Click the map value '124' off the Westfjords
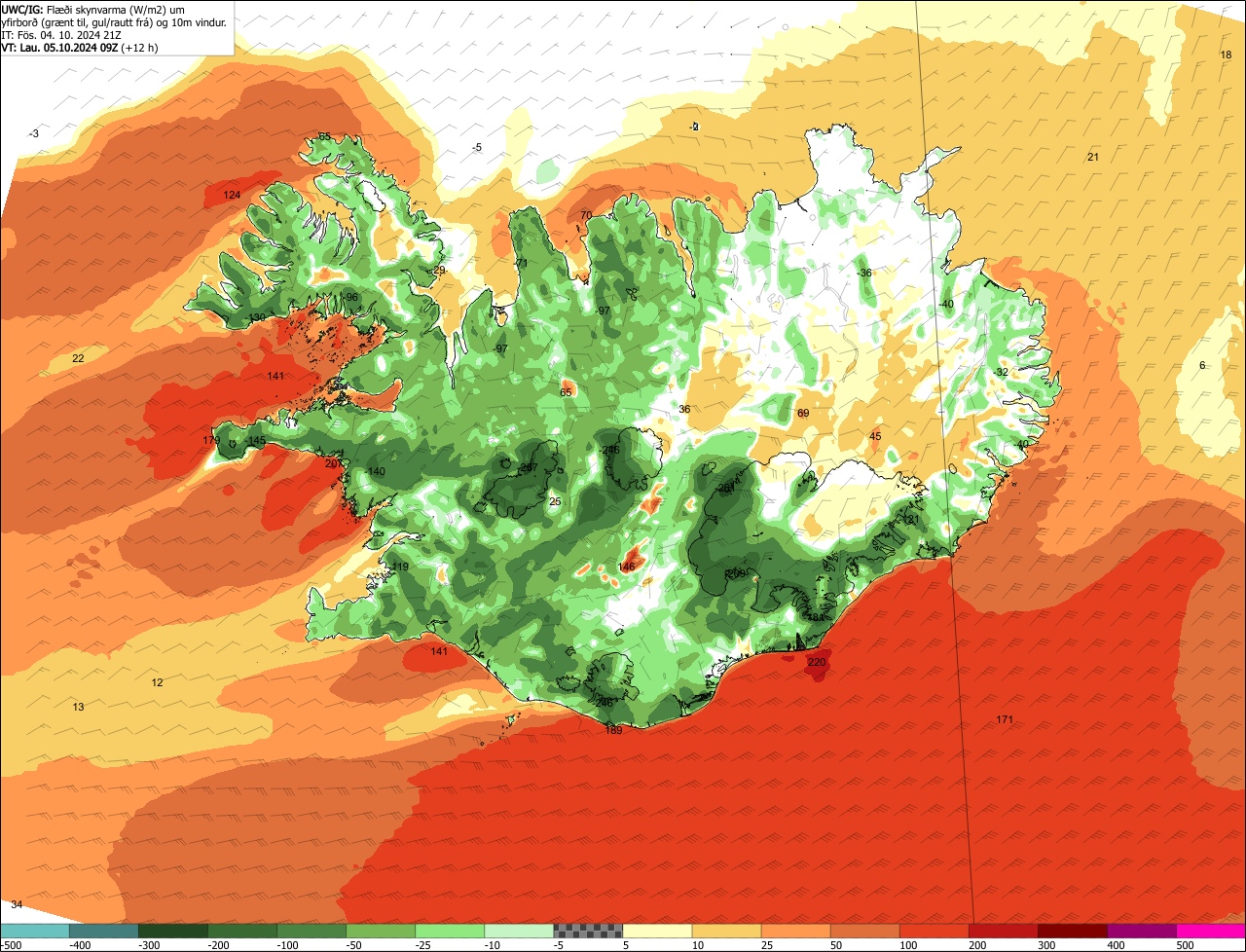1246x952 pixels. coord(232,196)
